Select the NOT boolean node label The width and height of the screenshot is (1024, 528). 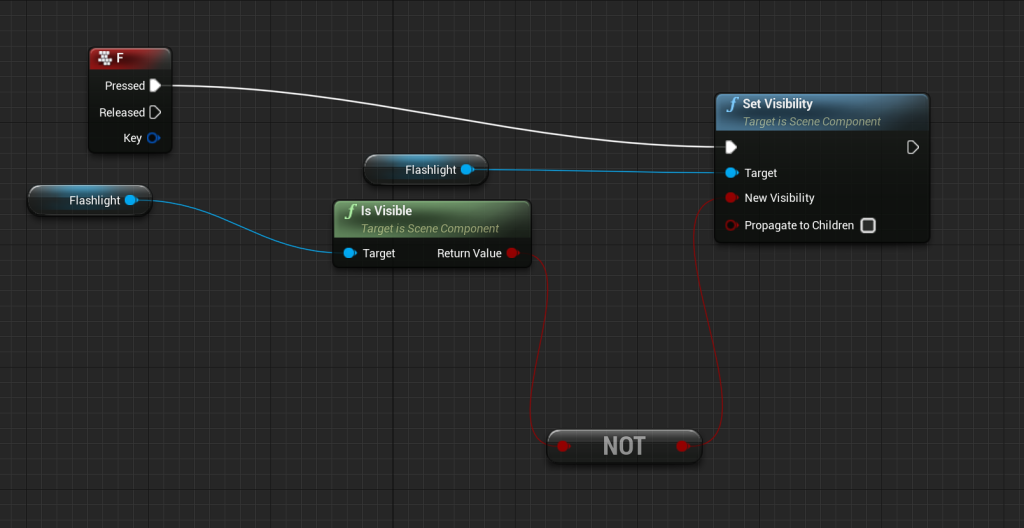[x=624, y=446]
